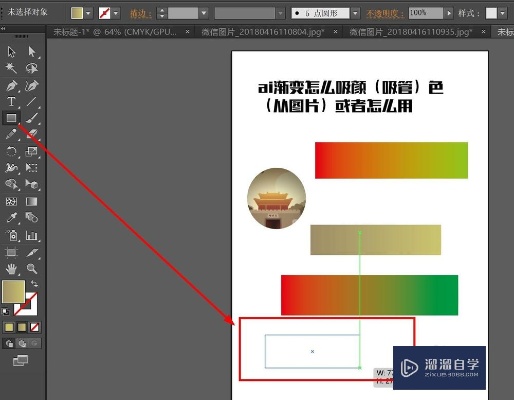Select the Eraser tool
This screenshot has height=400, width=514.
pos(32,134)
